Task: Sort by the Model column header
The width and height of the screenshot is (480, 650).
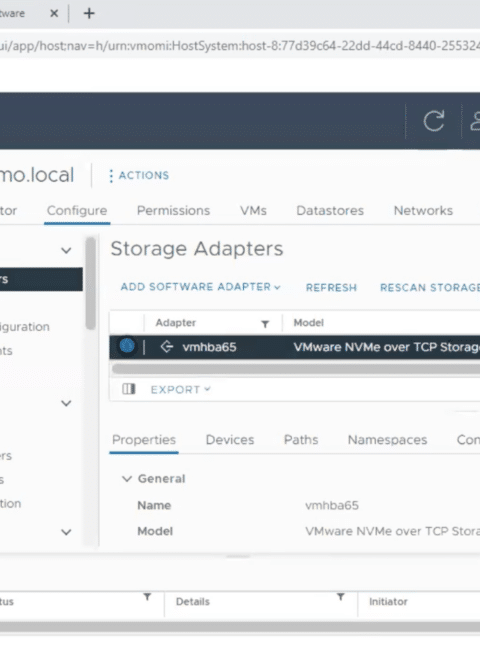Action: [x=308, y=323]
